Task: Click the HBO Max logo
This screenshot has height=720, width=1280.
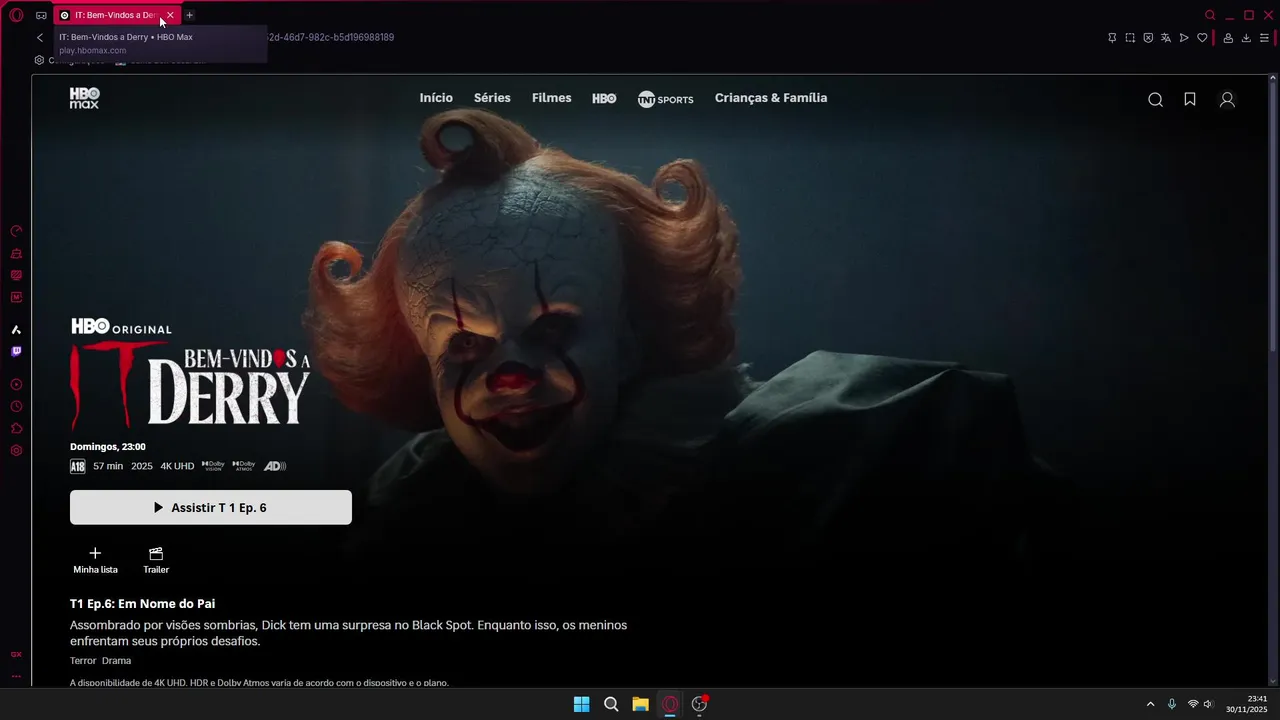Action: 84,98
